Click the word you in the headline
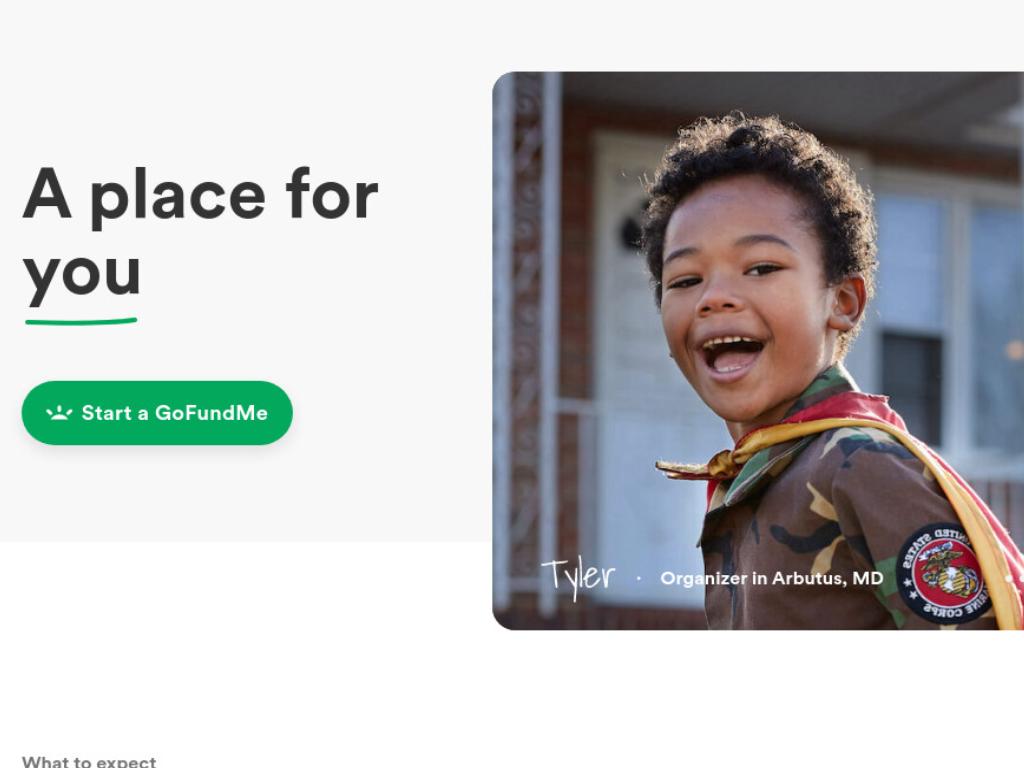This screenshot has height=768, width=1024. pos(82,274)
